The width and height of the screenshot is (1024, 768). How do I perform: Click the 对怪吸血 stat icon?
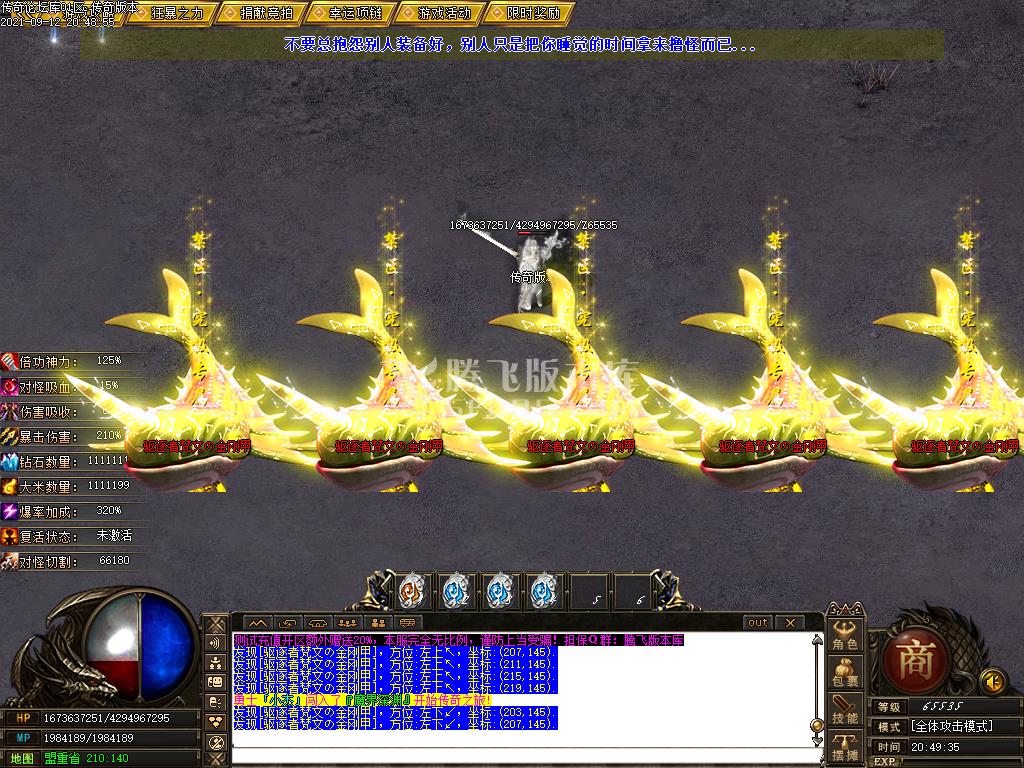click(9, 387)
